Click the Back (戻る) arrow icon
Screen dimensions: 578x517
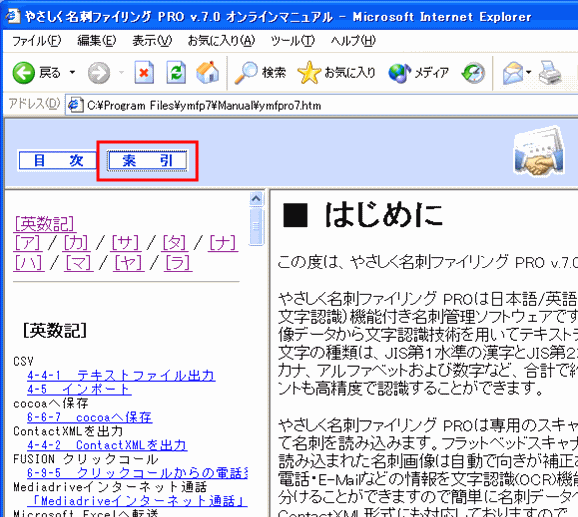24,73
